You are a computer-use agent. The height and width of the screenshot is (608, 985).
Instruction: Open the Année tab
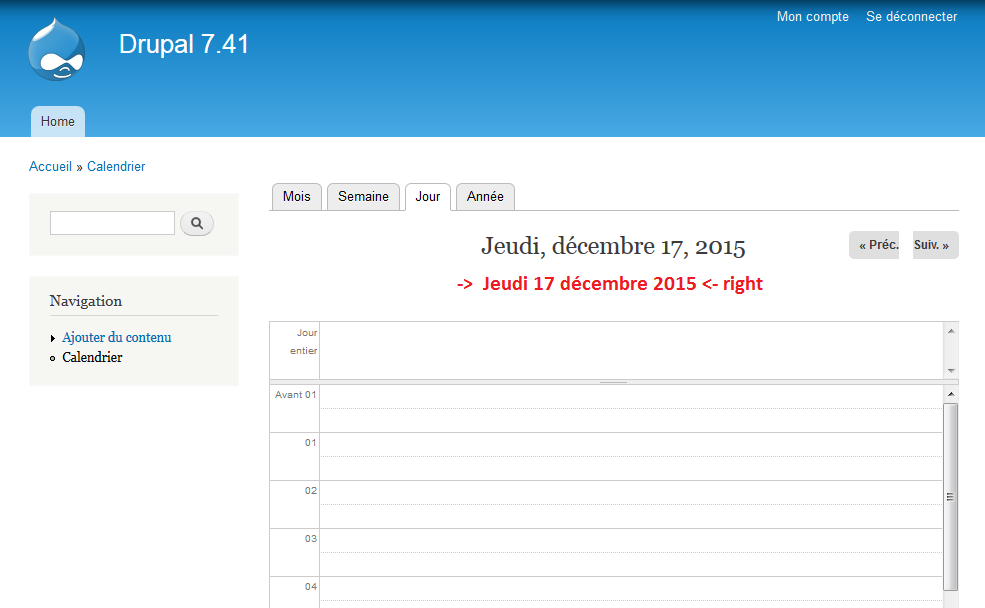[x=485, y=197]
